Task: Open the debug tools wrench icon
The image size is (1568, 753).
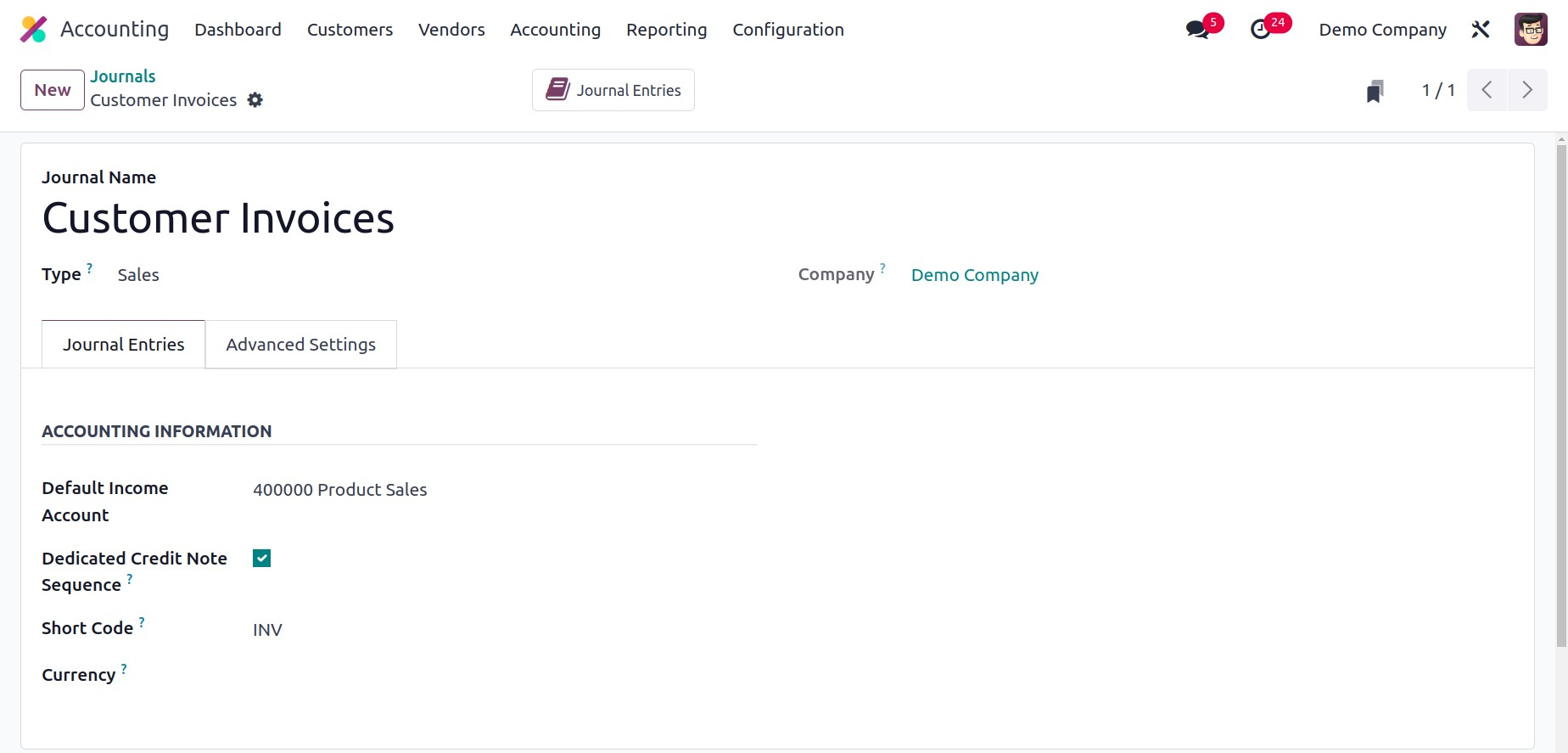Action: click(x=1481, y=30)
